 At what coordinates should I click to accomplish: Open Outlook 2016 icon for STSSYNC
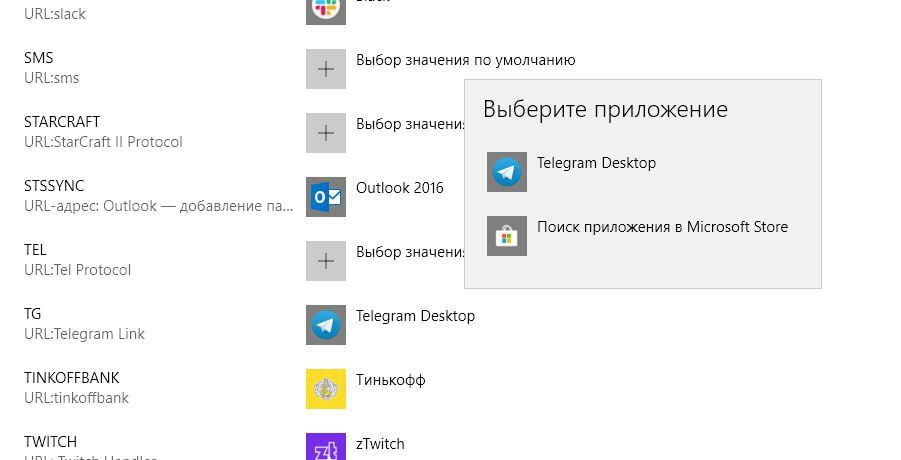click(326, 197)
